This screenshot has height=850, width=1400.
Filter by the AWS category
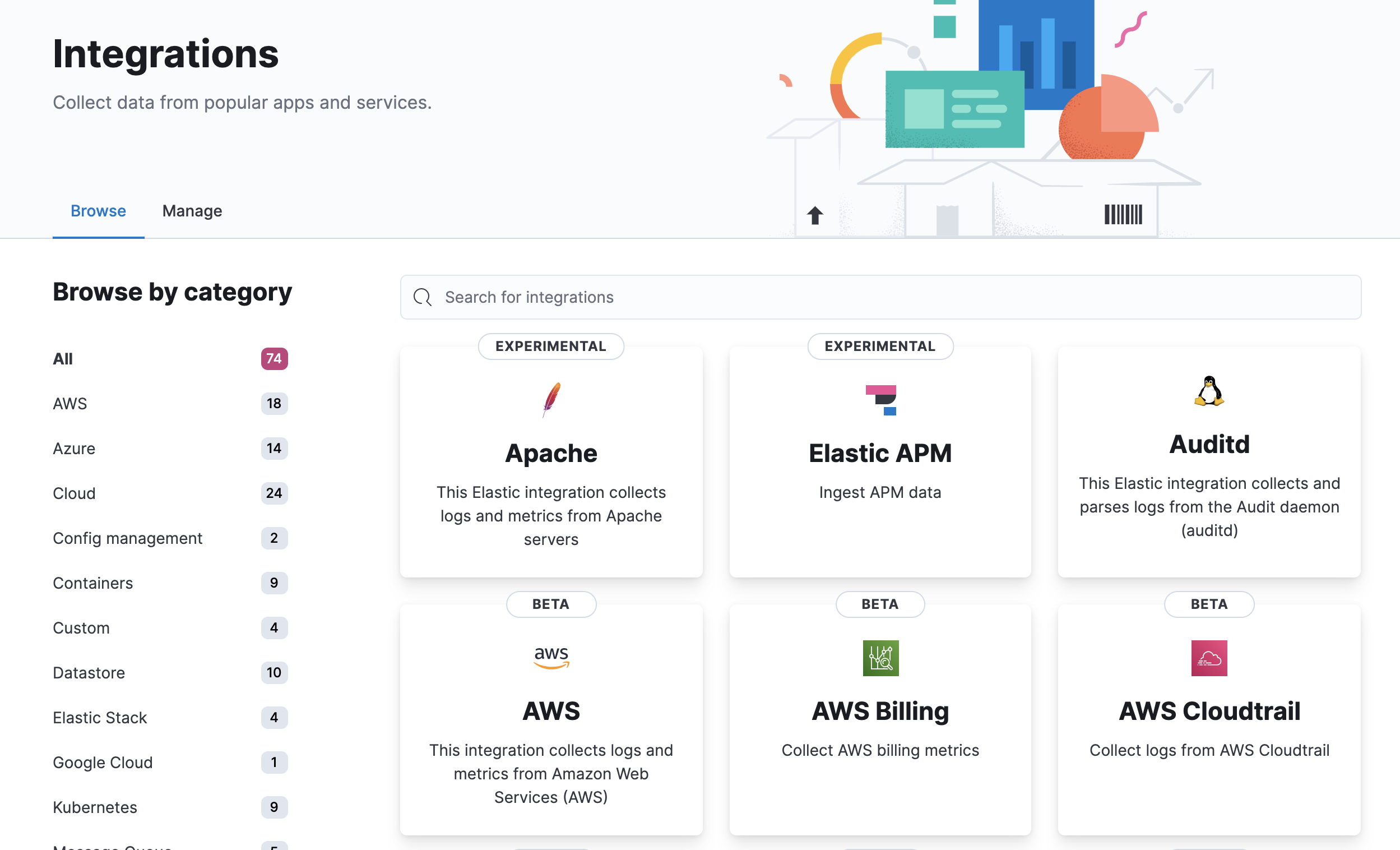pyautogui.click(x=70, y=404)
